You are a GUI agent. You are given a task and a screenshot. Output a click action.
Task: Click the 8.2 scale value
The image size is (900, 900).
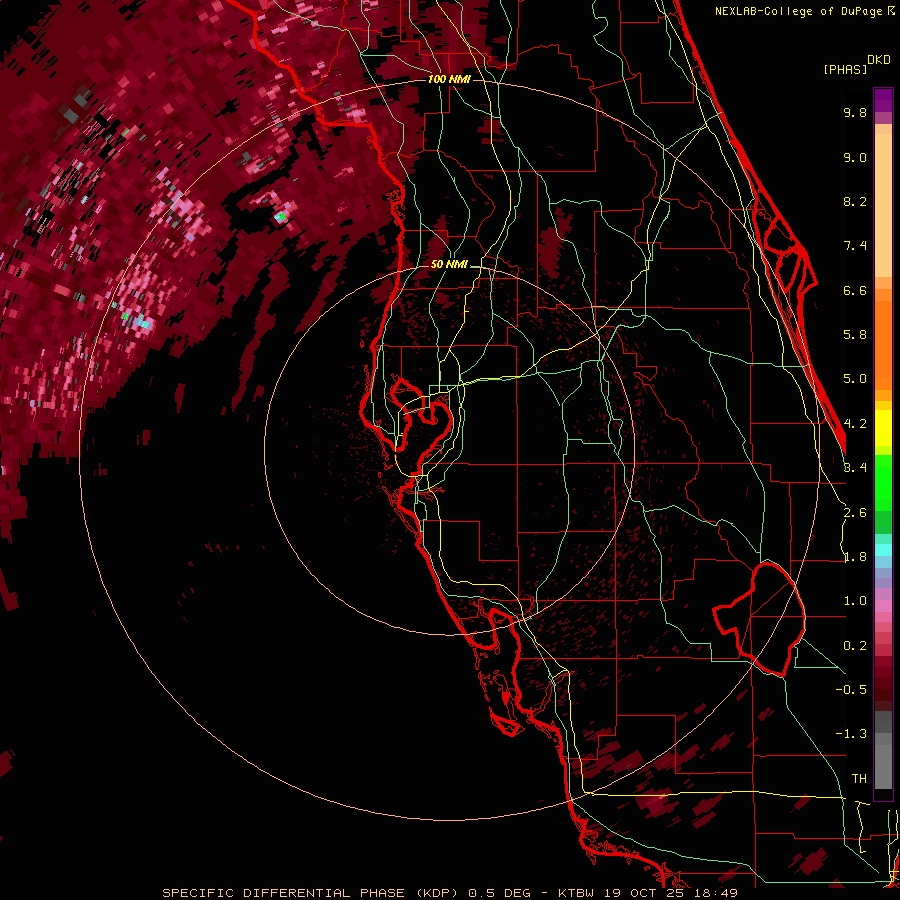(855, 201)
